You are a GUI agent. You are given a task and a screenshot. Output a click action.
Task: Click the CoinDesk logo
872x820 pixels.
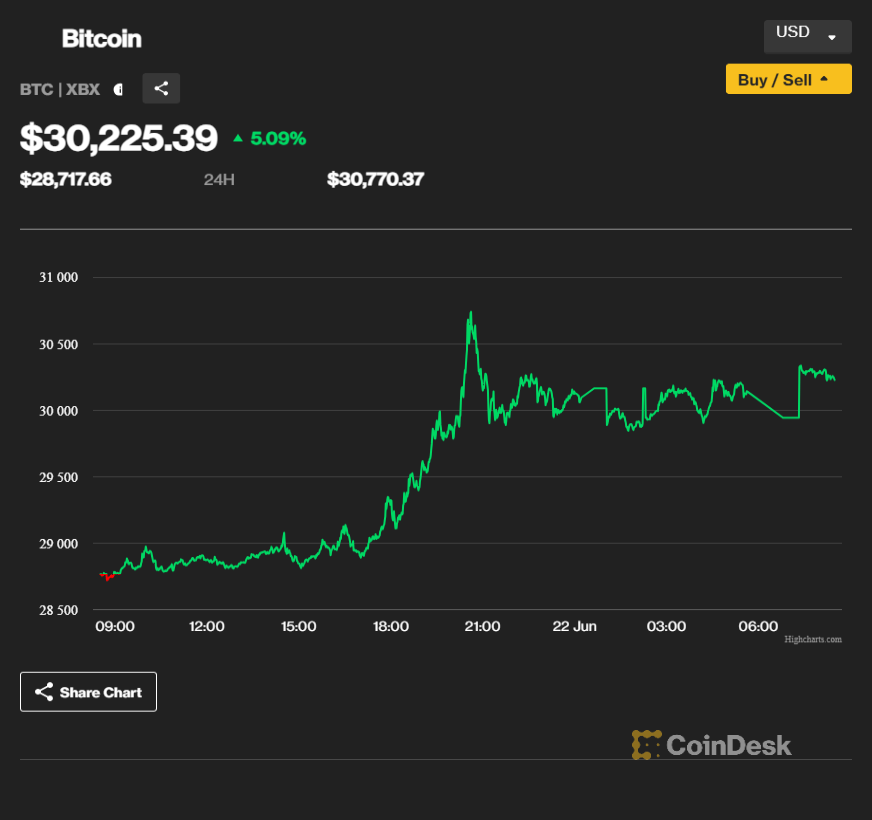coord(711,745)
